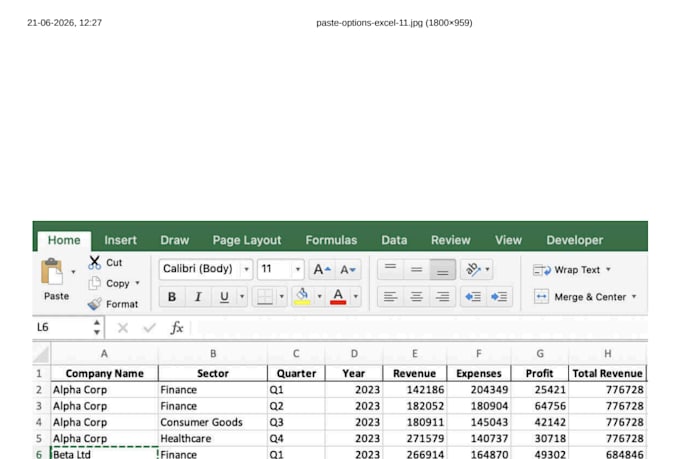Cancel entry with X icon
680x459 pixels.
pyautogui.click(x=123, y=328)
